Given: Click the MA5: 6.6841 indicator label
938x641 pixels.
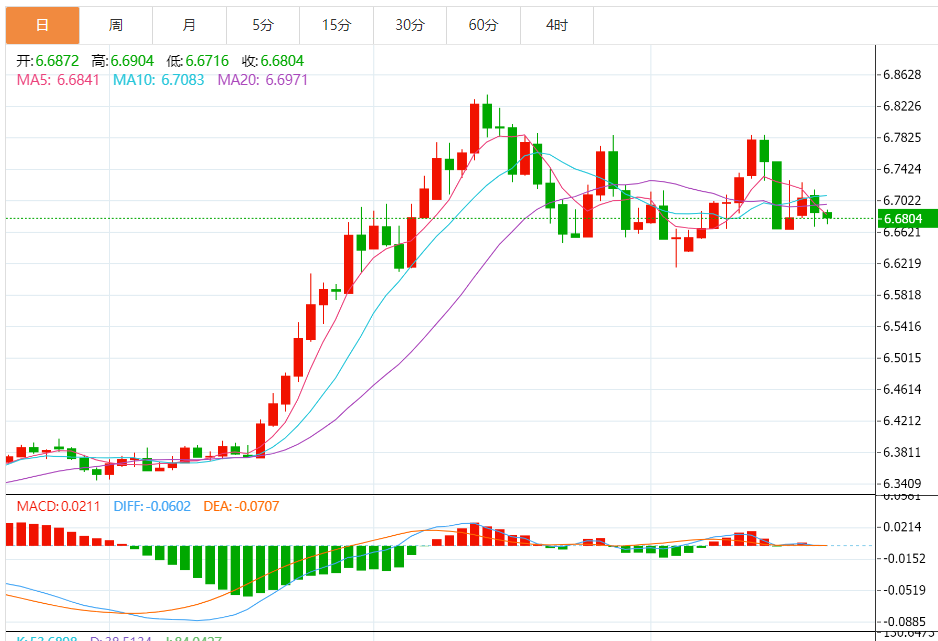Looking at the screenshot, I should tap(58, 80).
